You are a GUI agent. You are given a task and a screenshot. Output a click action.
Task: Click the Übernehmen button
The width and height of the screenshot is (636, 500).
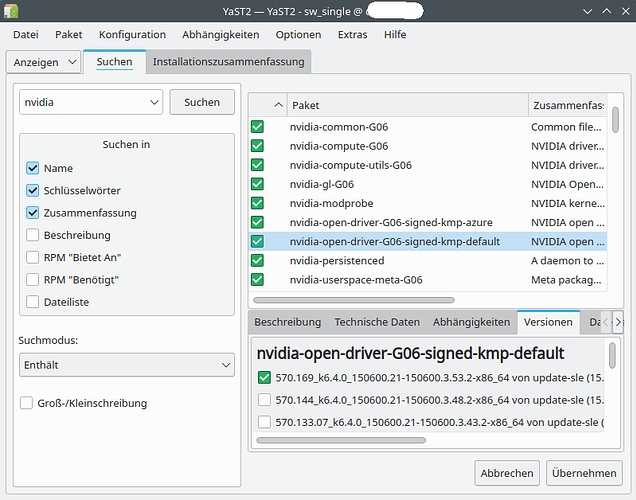[x=584, y=473]
